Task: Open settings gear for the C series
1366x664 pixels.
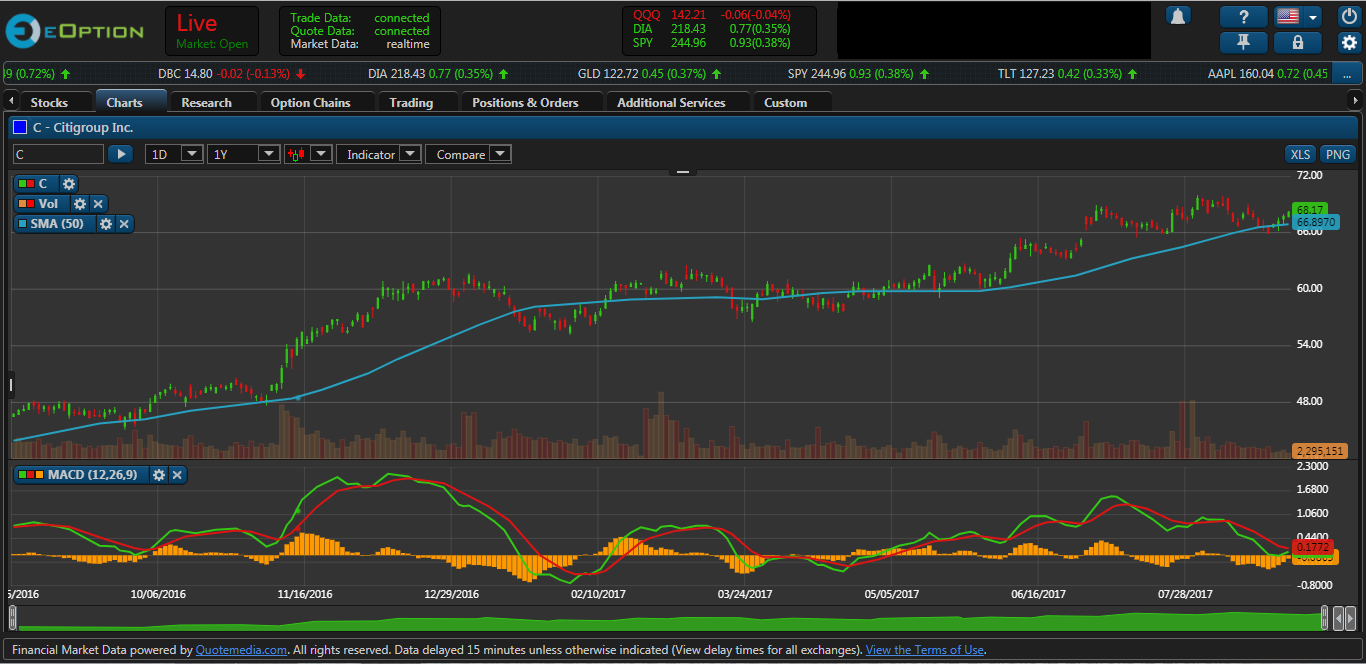Action: click(x=68, y=184)
